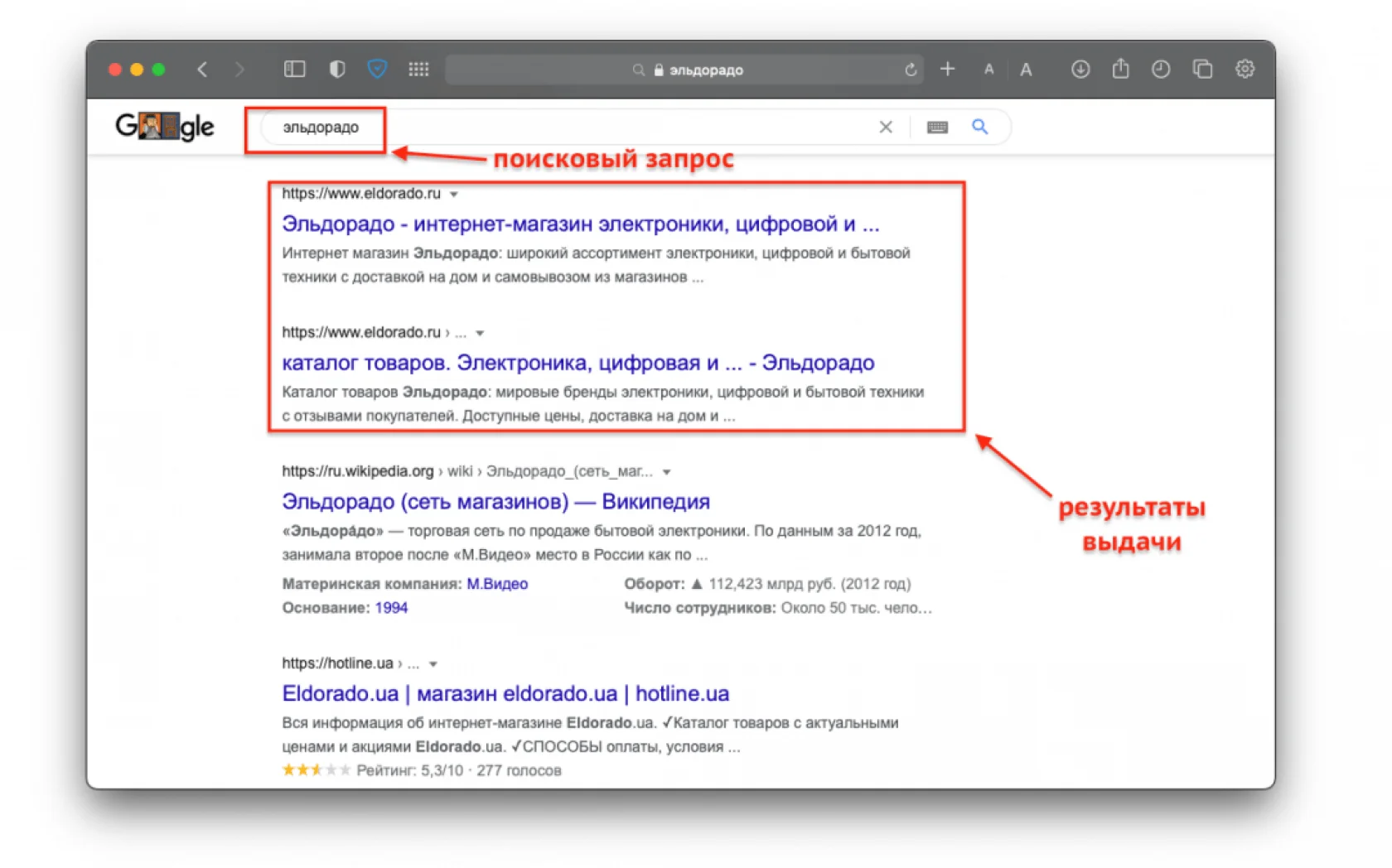
Task: Open the Share menu icon
Action: 1120,69
